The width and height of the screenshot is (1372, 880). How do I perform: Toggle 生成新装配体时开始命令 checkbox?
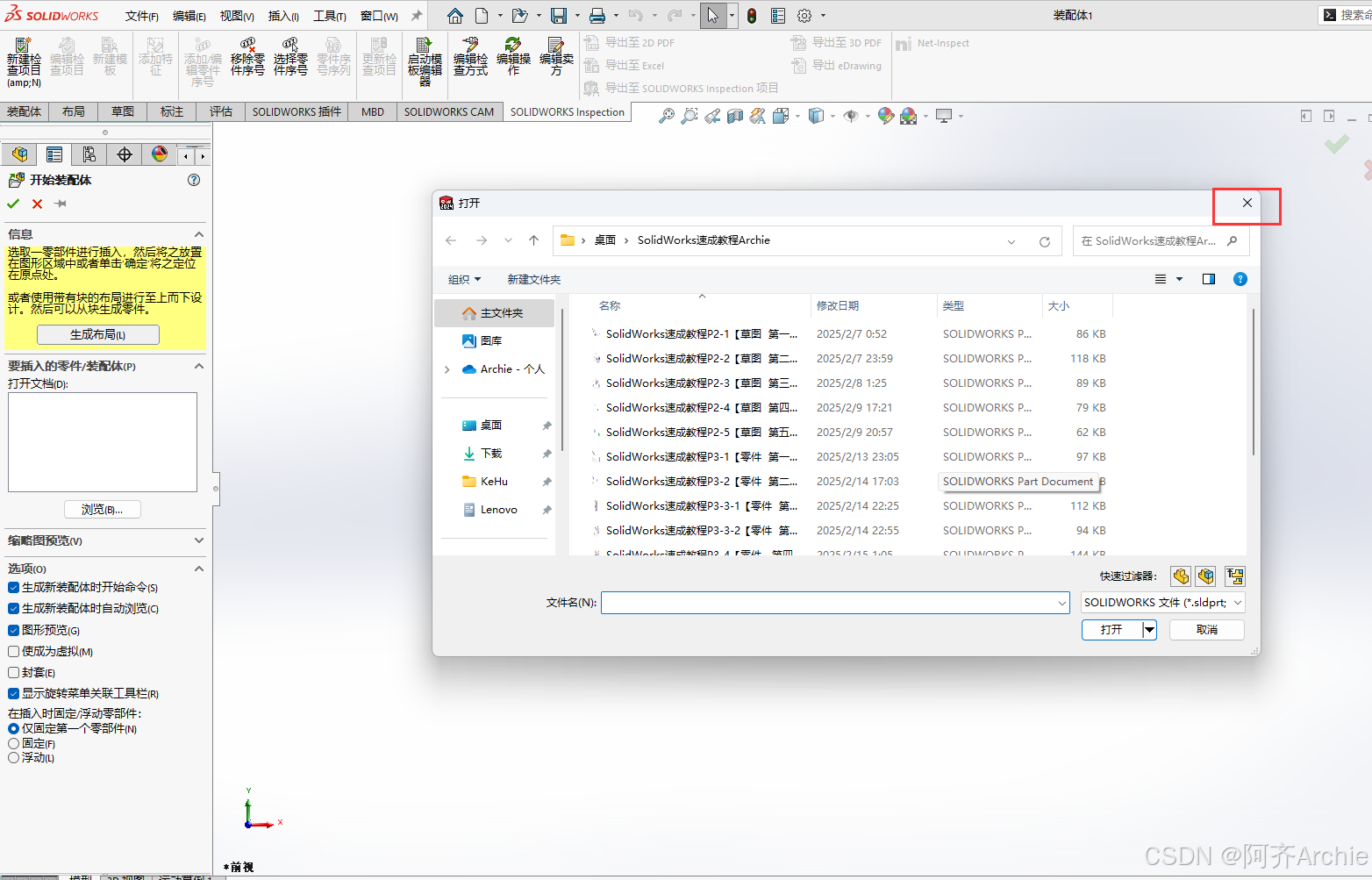tap(13, 587)
